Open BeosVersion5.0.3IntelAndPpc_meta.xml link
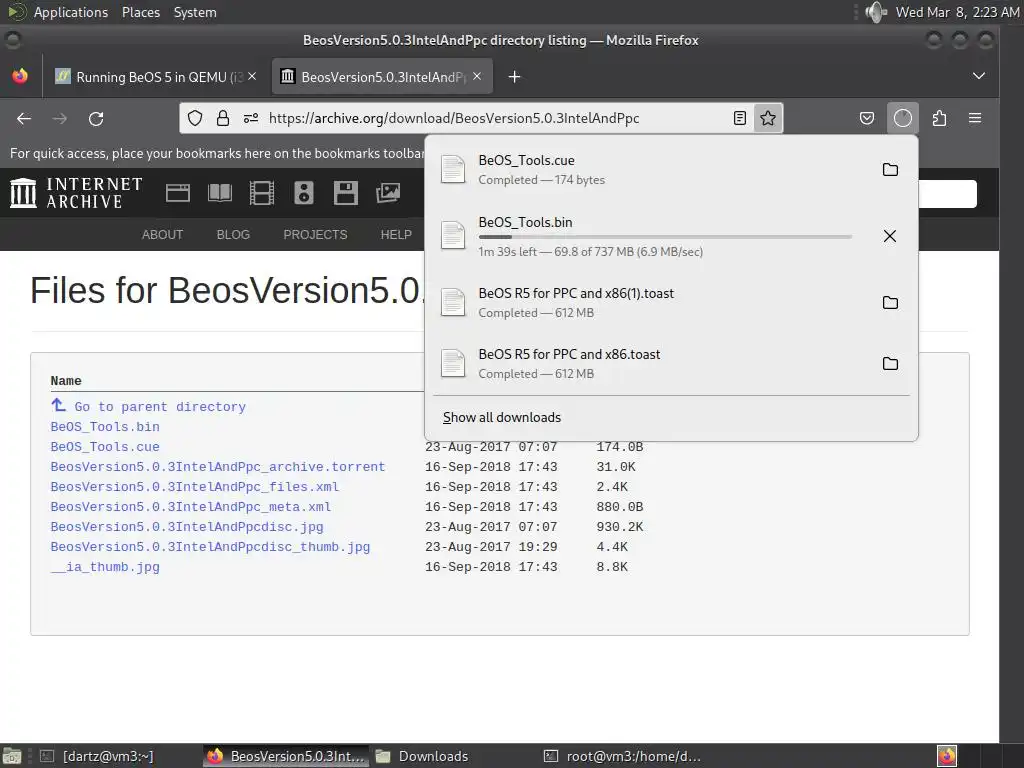Screen dimensions: 1024x768 [x=191, y=507]
